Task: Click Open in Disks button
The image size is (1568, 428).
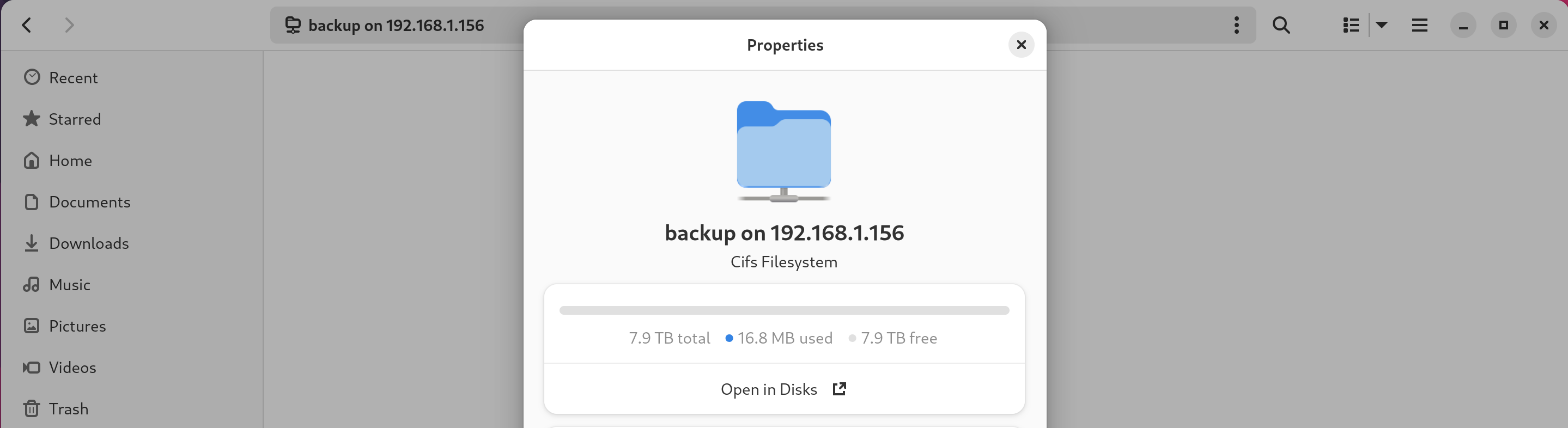Action: click(783, 389)
